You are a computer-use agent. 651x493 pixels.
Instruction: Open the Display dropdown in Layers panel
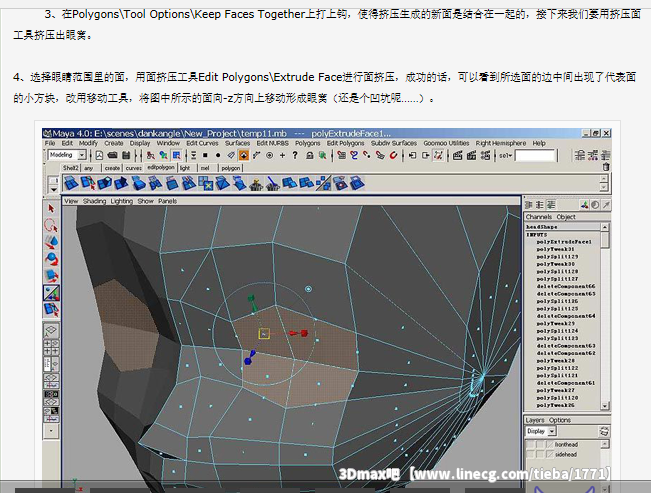click(x=539, y=431)
